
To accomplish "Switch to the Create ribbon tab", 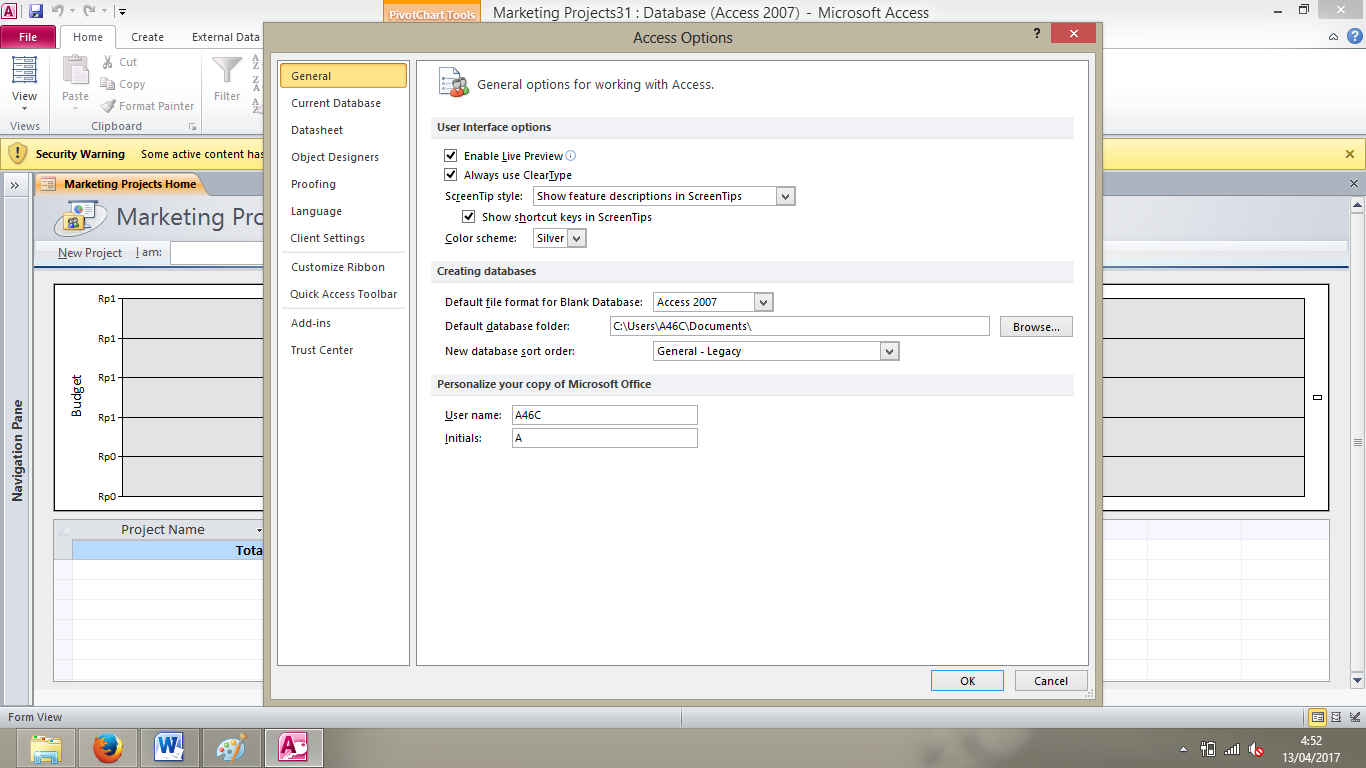I will point(147,37).
